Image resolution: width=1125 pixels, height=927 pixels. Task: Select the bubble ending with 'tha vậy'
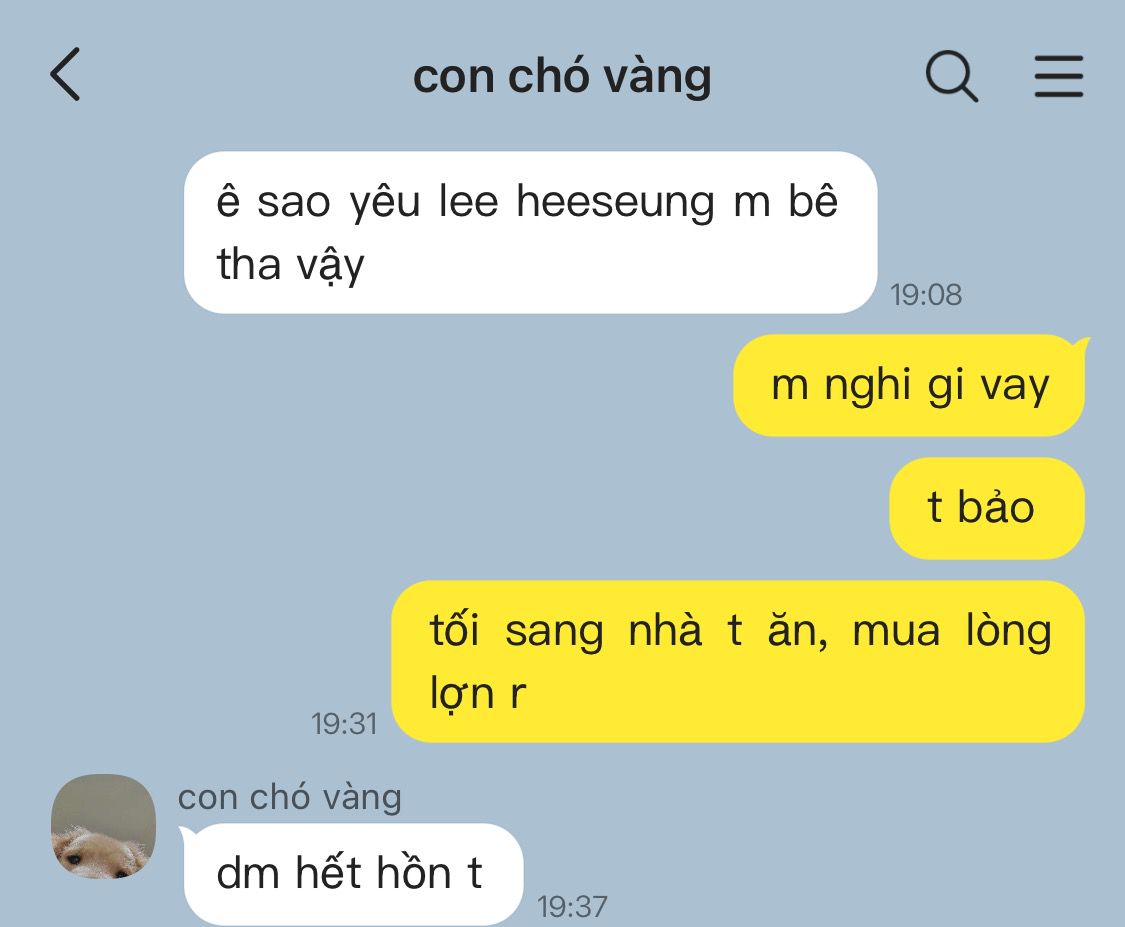[530, 232]
